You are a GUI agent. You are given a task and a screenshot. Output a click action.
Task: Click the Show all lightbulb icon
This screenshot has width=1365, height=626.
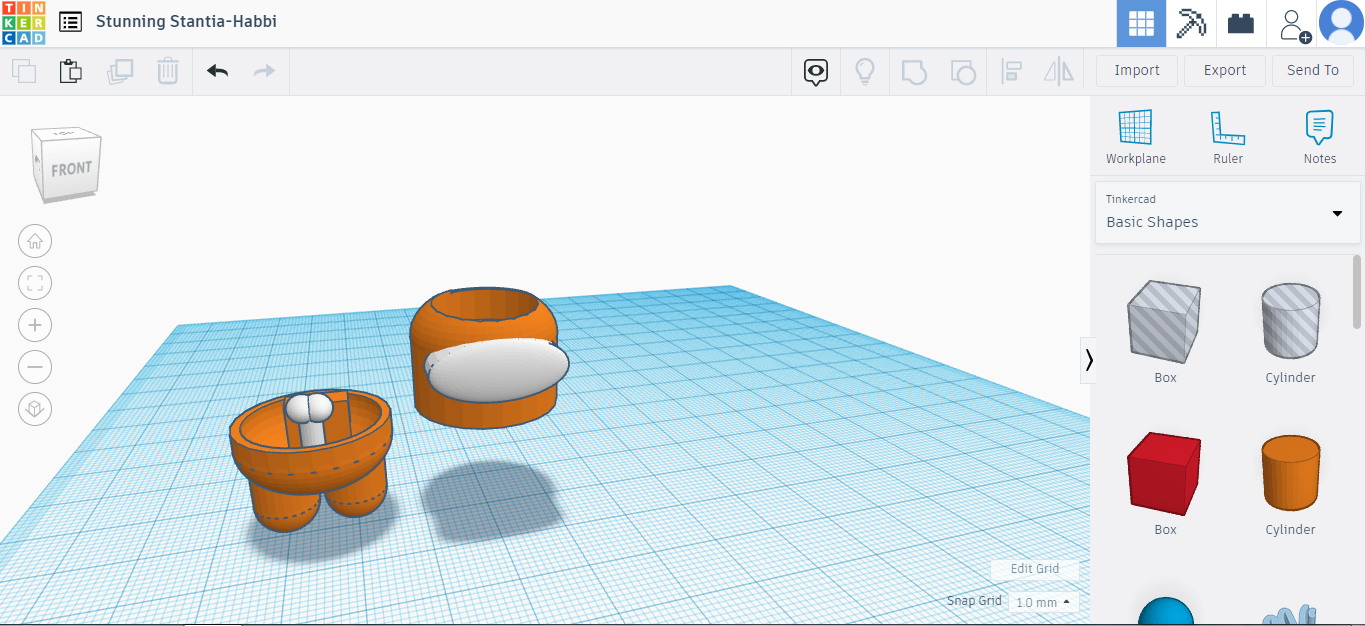tap(865, 71)
